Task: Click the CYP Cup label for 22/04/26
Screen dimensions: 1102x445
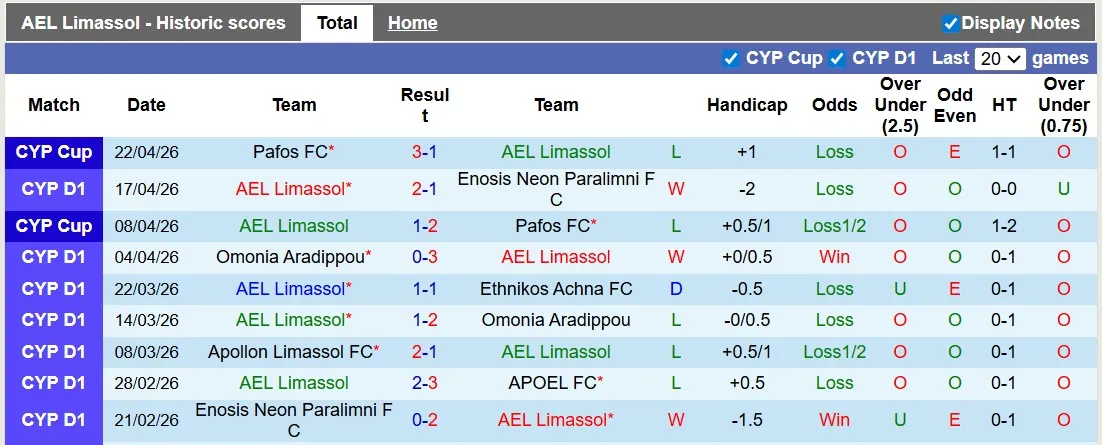Action: pos(54,152)
